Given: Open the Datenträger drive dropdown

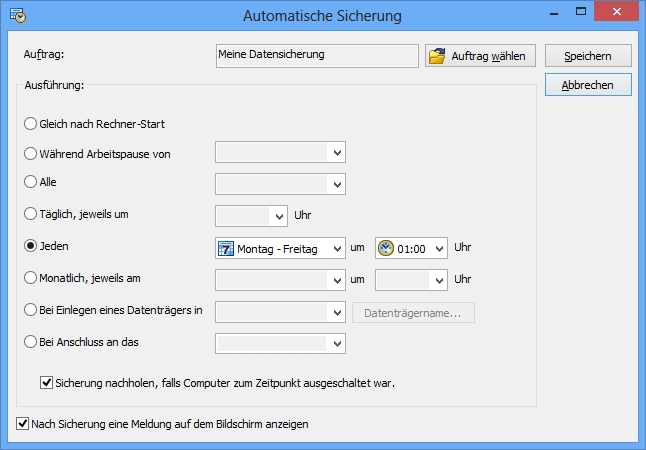Looking at the screenshot, I should pos(280,312).
